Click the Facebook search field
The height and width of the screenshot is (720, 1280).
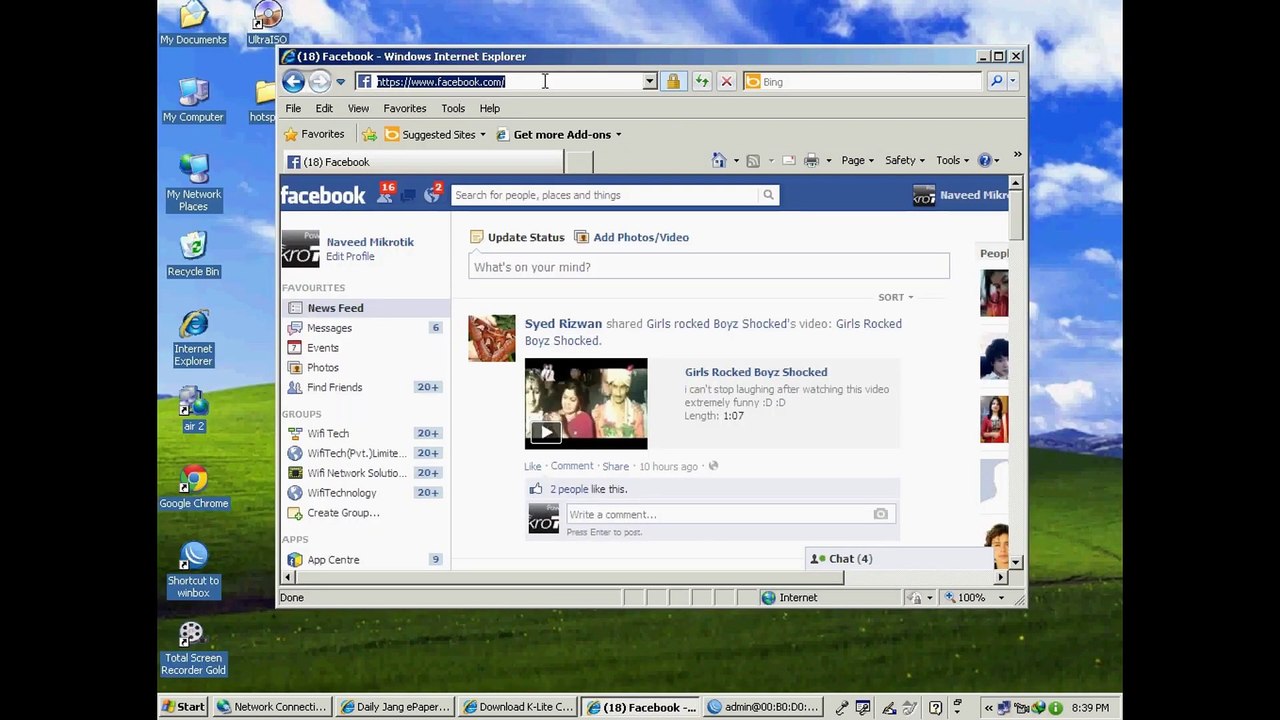click(605, 195)
